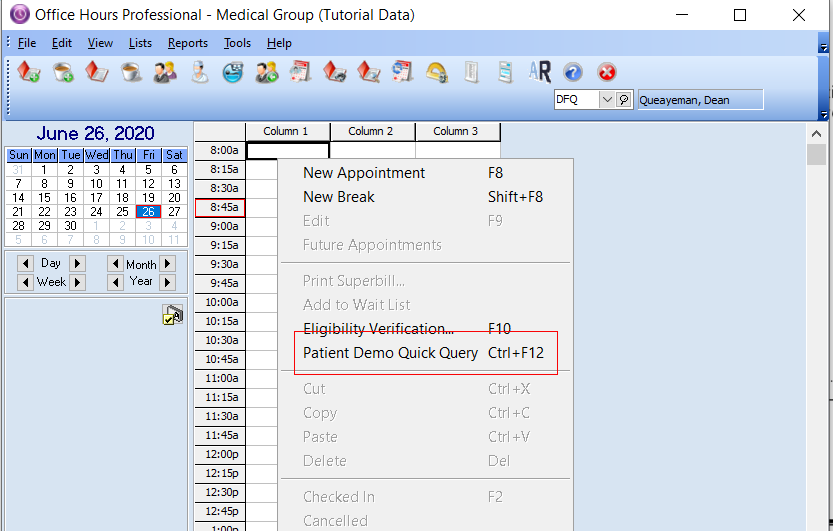
Task: Advance one day using Day right arrow
Action: point(77,263)
